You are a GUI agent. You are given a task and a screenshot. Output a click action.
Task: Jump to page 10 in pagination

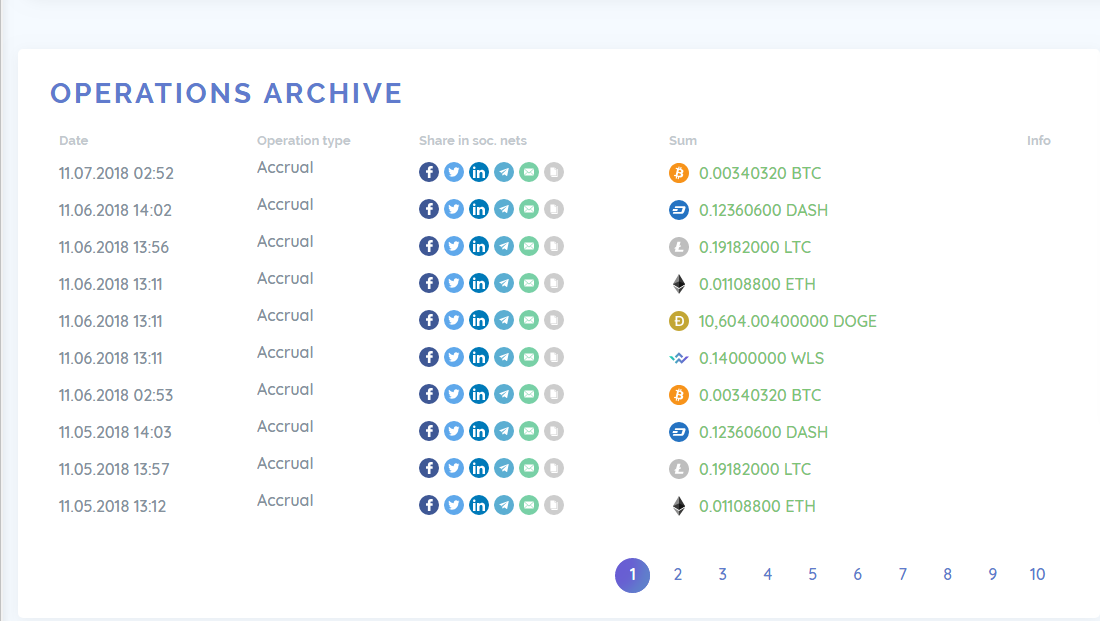1037,574
